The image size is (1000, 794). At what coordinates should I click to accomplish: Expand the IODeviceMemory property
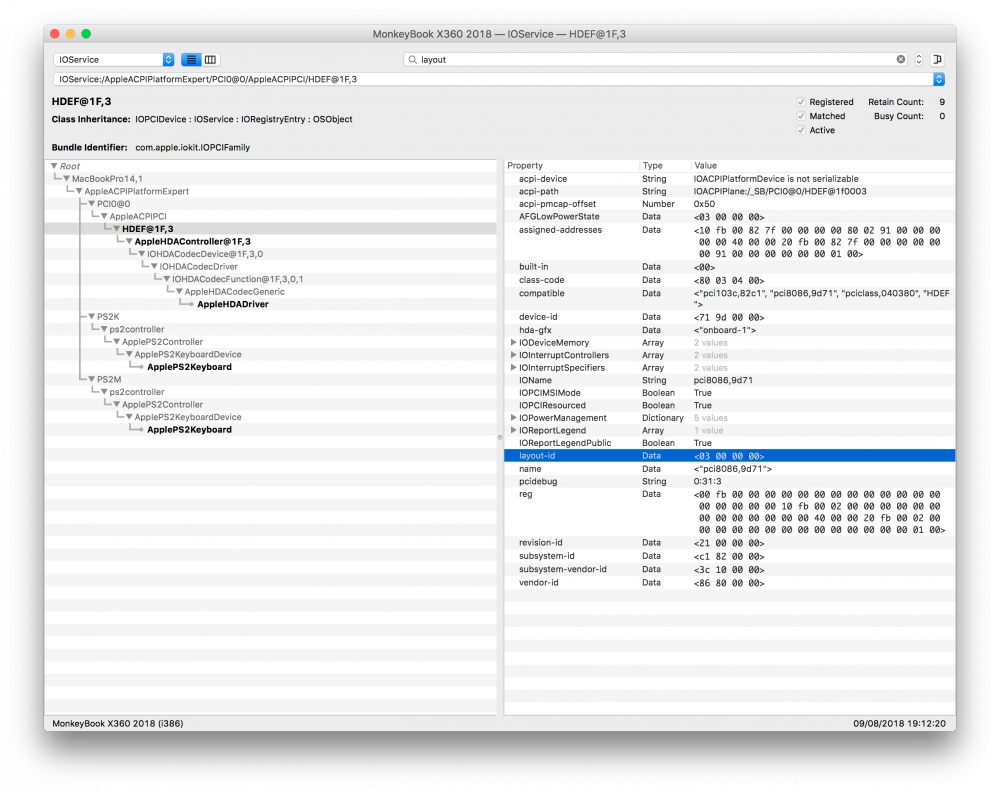pyautogui.click(x=513, y=342)
